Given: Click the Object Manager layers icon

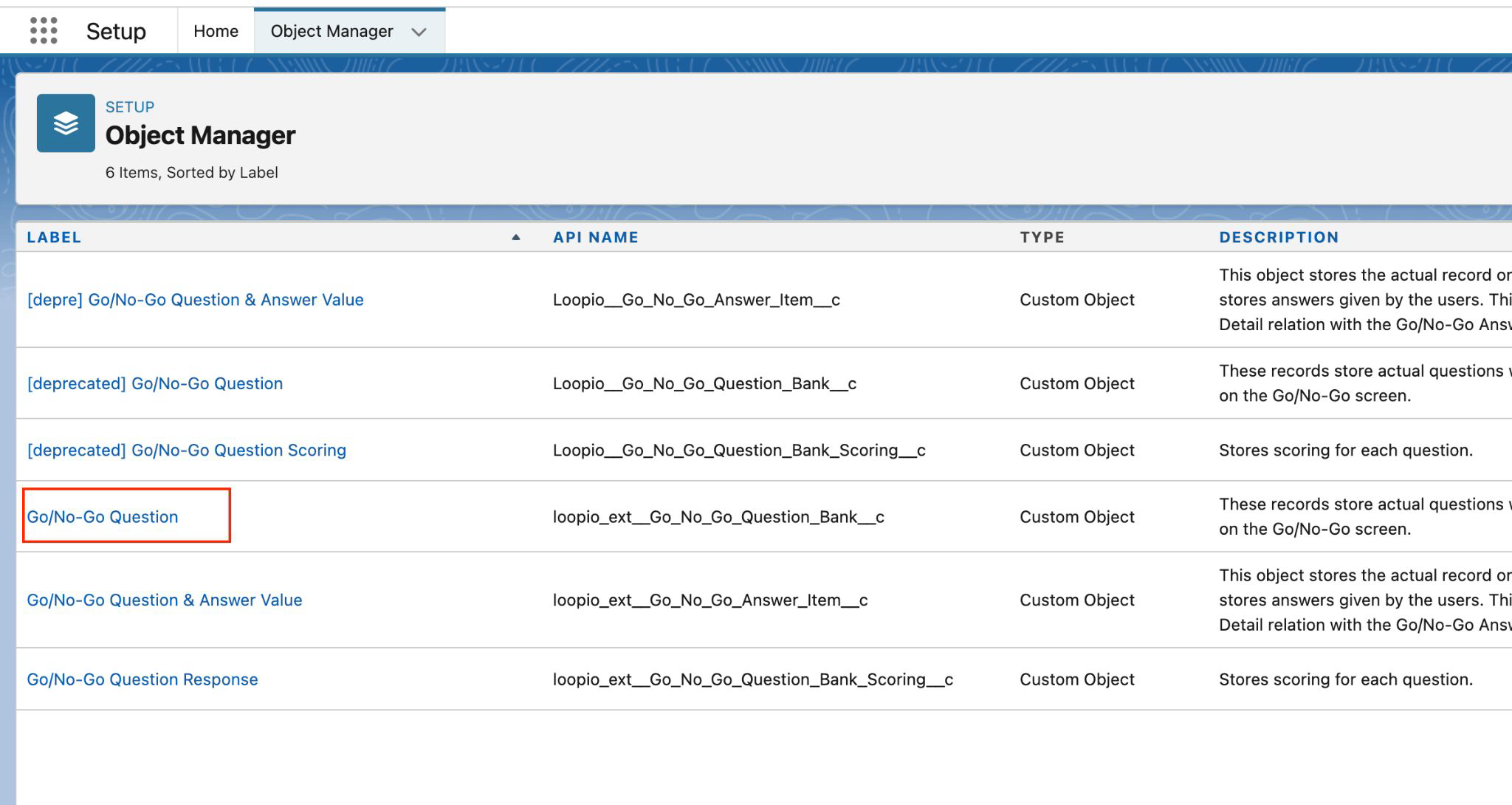Looking at the screenshot, I should (66, 123).
